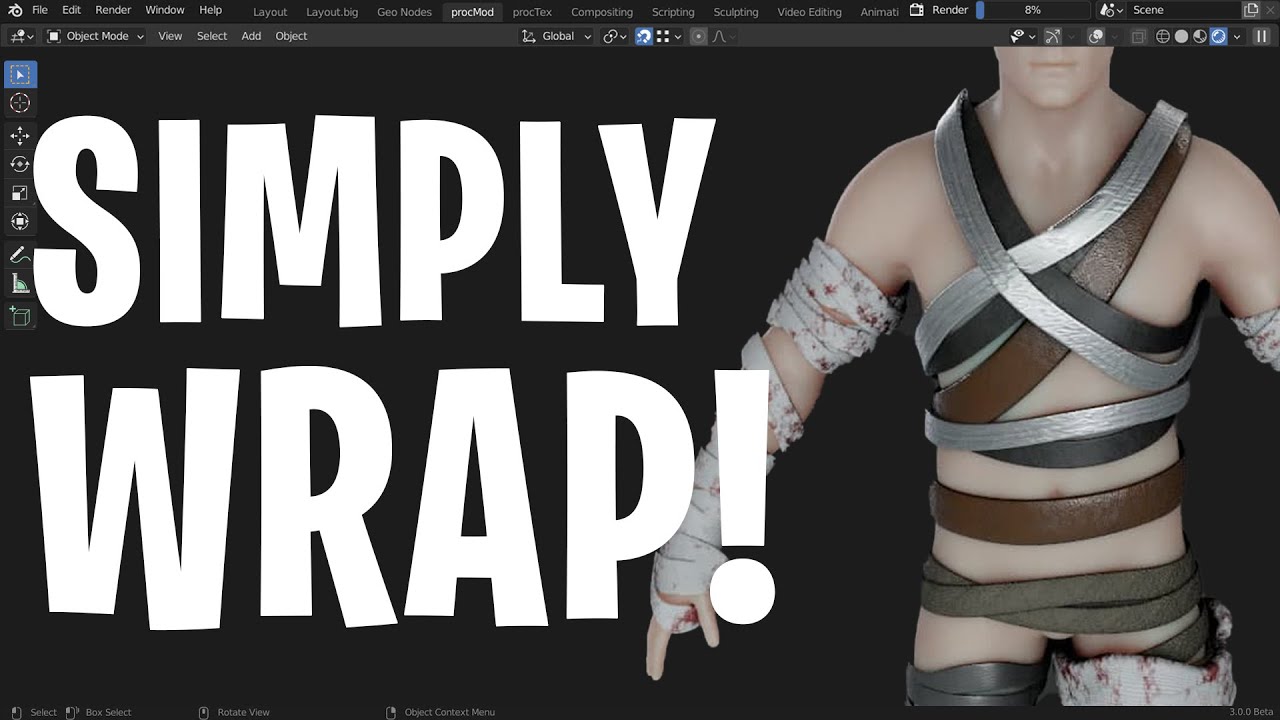
Task: Open the viewport Select menu
Action: click(212, 36)
